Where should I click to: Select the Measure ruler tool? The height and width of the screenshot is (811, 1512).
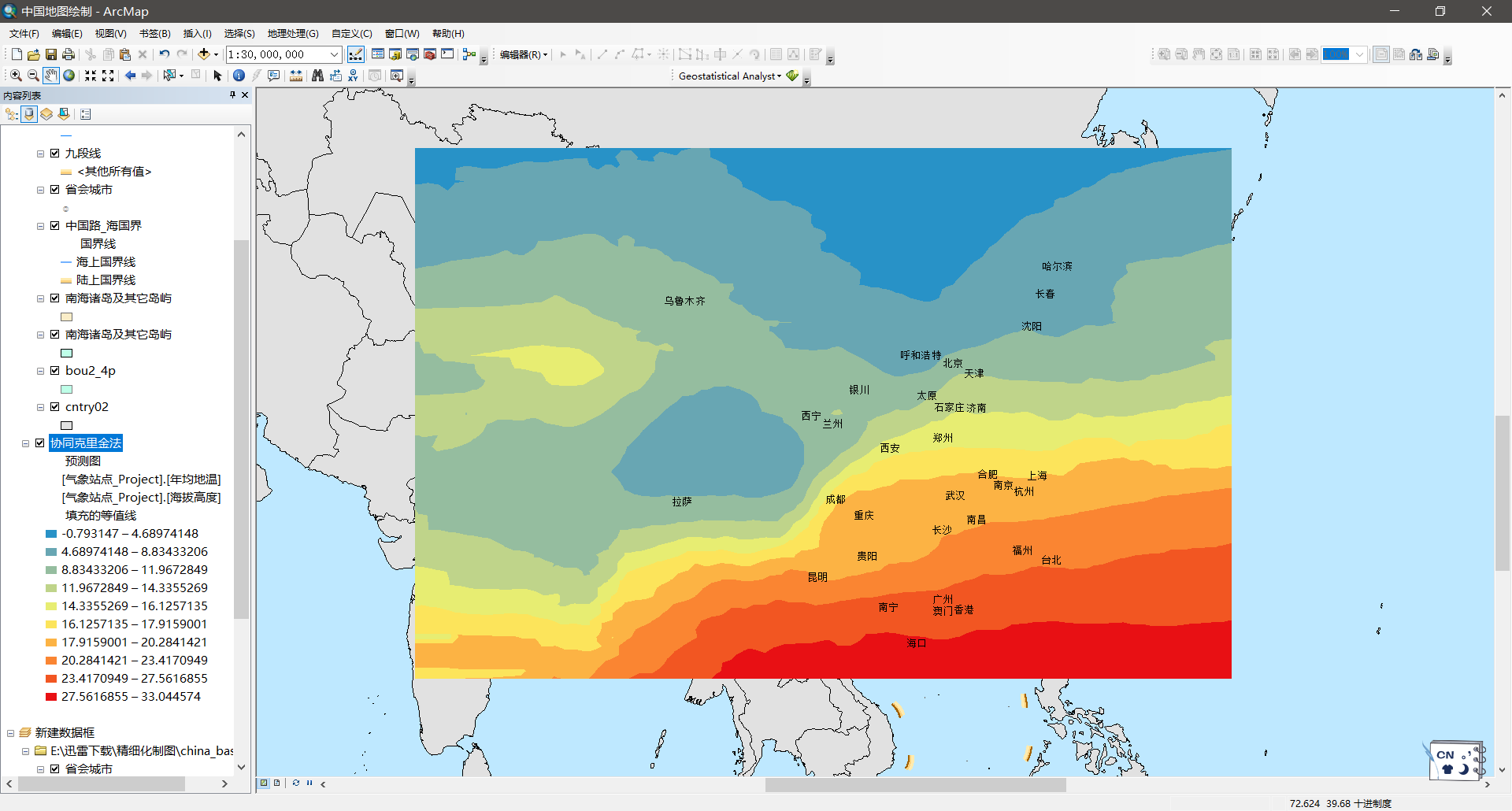point(296,76)
